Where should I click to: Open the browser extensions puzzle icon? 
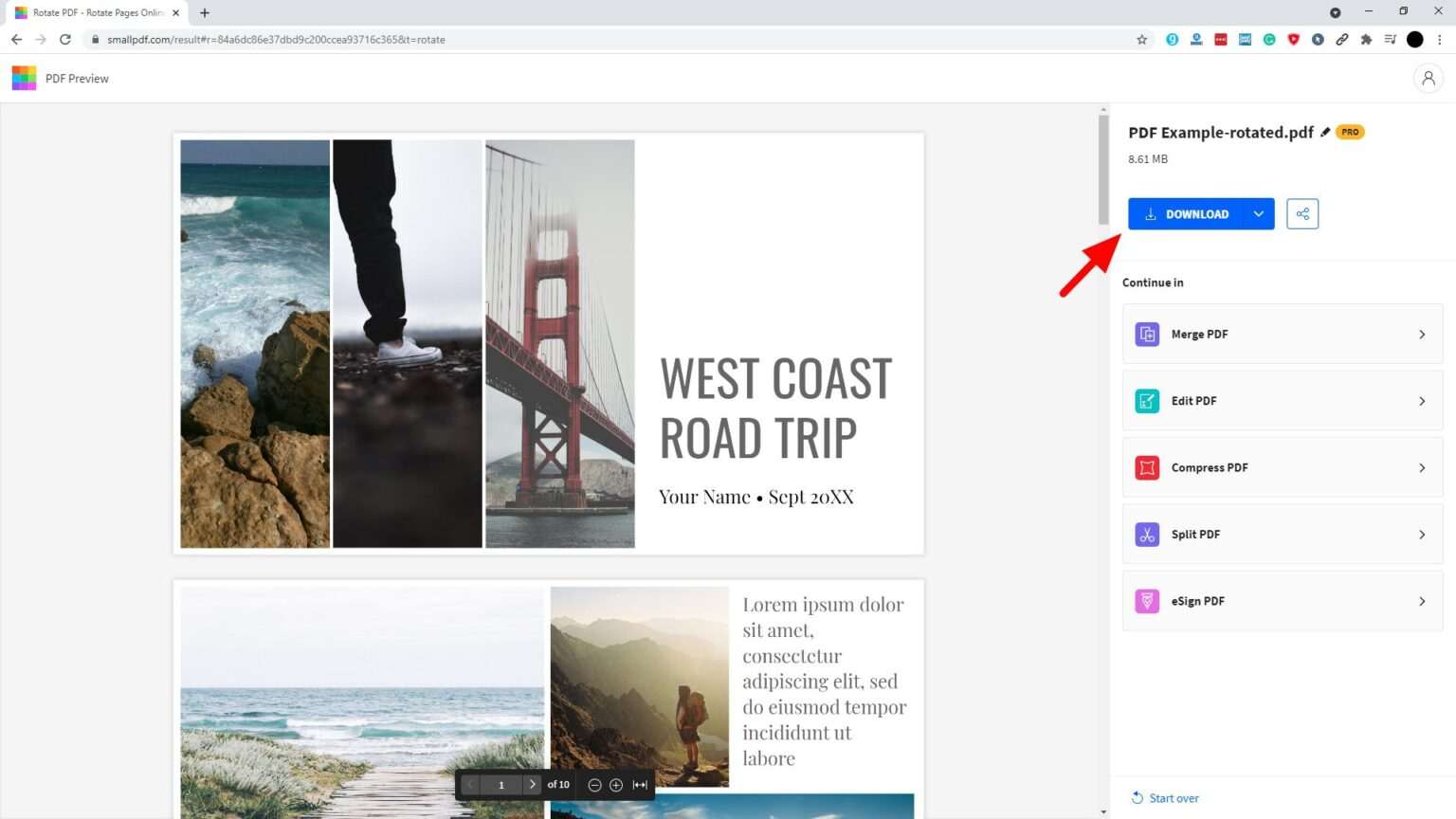pos(1366,40)
